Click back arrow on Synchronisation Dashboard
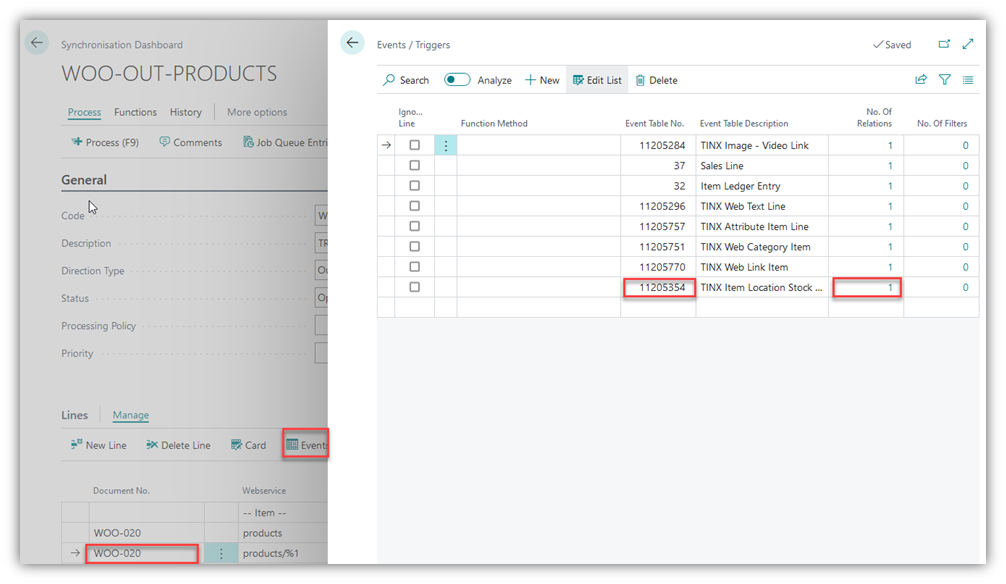This screenshot has width=1006, height=584. pos(37,43)
